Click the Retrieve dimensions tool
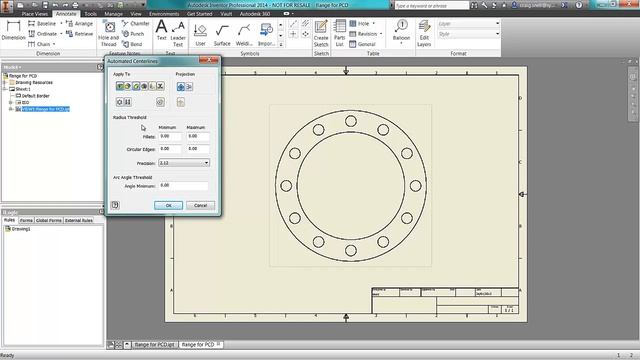640x360 pixels. [x=80, y=34]
